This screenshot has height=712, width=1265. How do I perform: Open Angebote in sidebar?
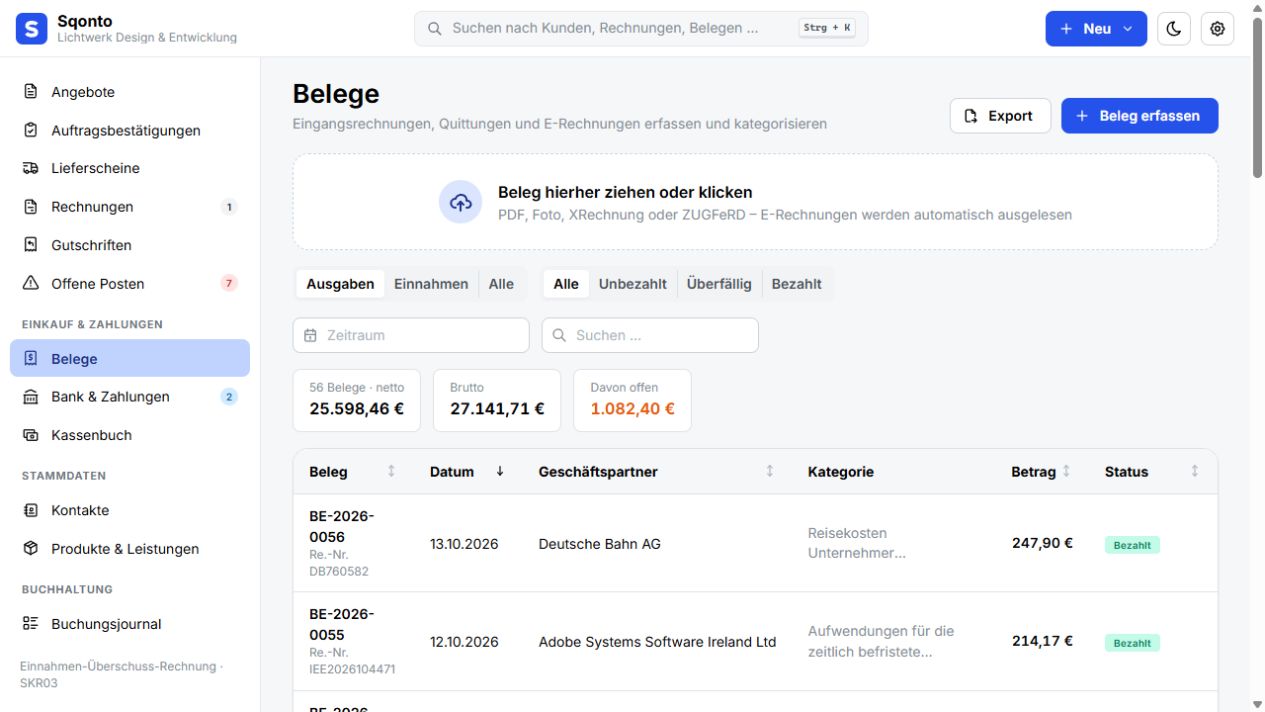coord(130,92)
